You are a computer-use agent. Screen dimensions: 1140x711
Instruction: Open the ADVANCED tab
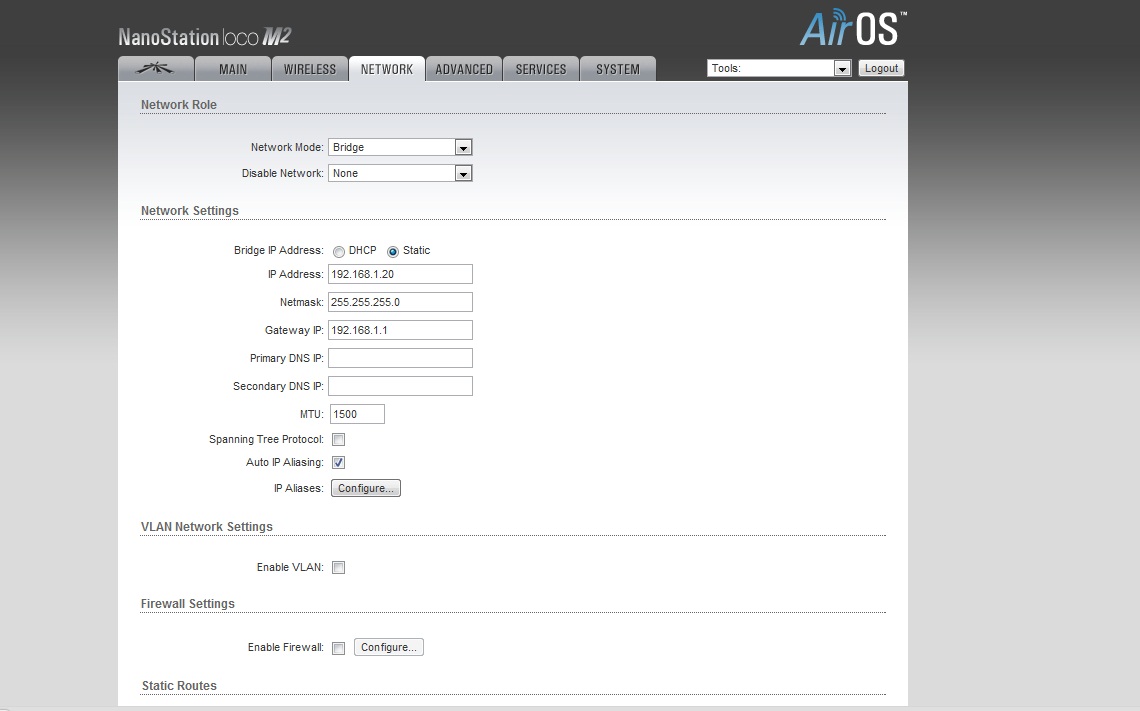464,69
